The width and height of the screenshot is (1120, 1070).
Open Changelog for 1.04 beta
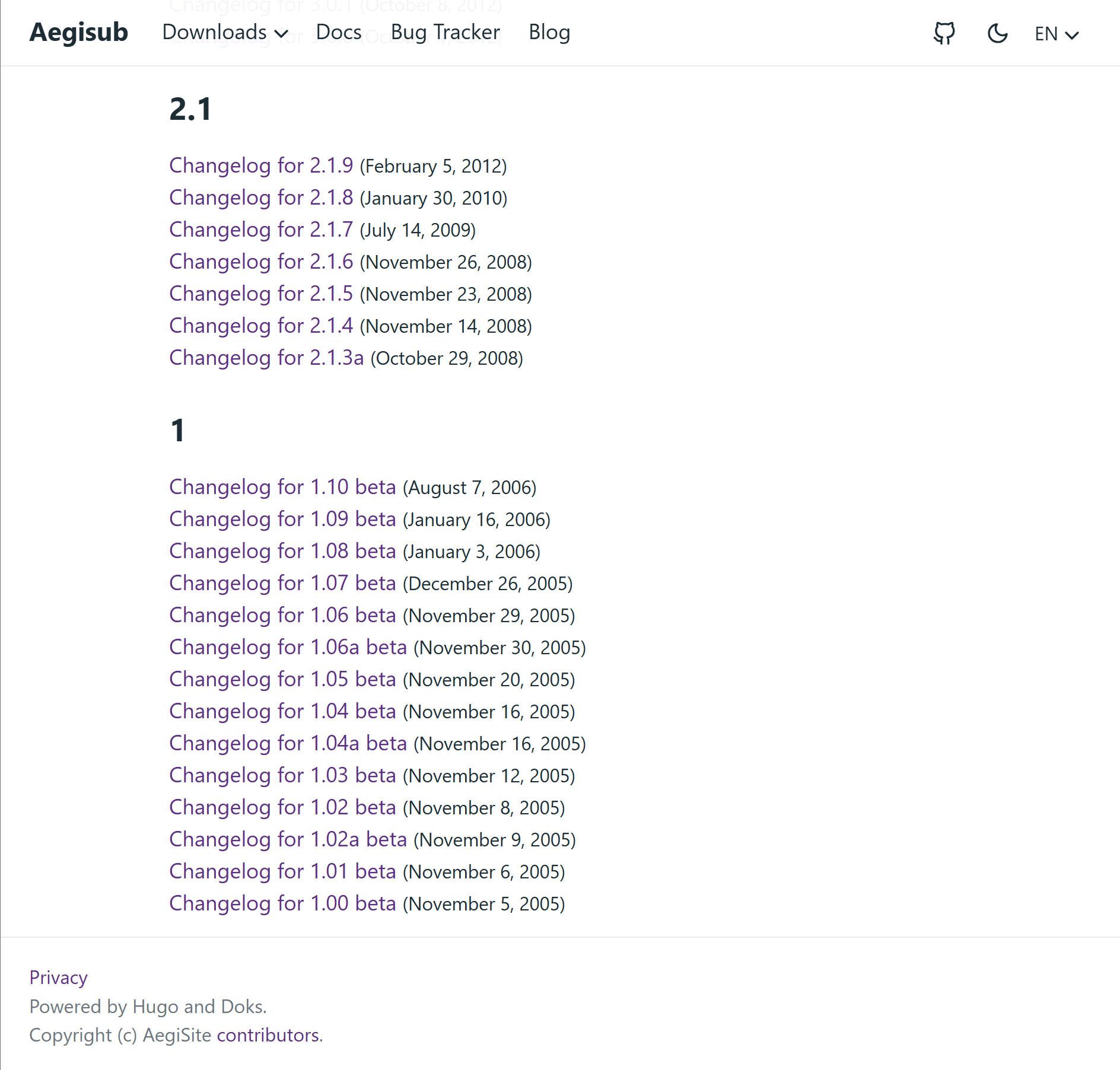click(x=282, y=711)
